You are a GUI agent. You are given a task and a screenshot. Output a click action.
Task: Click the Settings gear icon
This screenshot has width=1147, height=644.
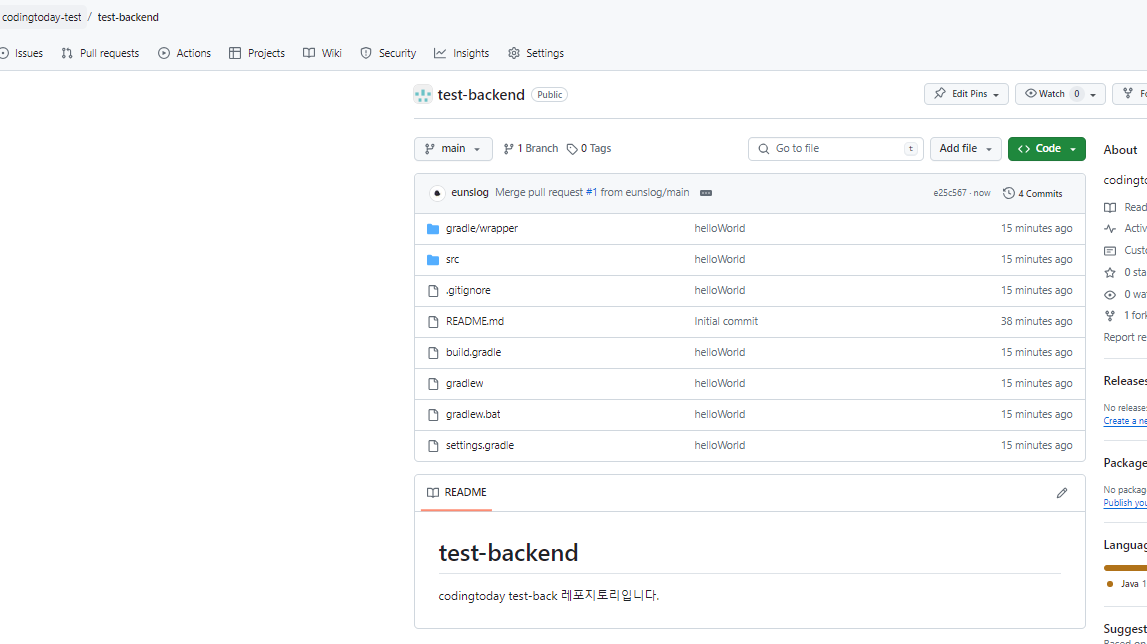pos(514,53)
